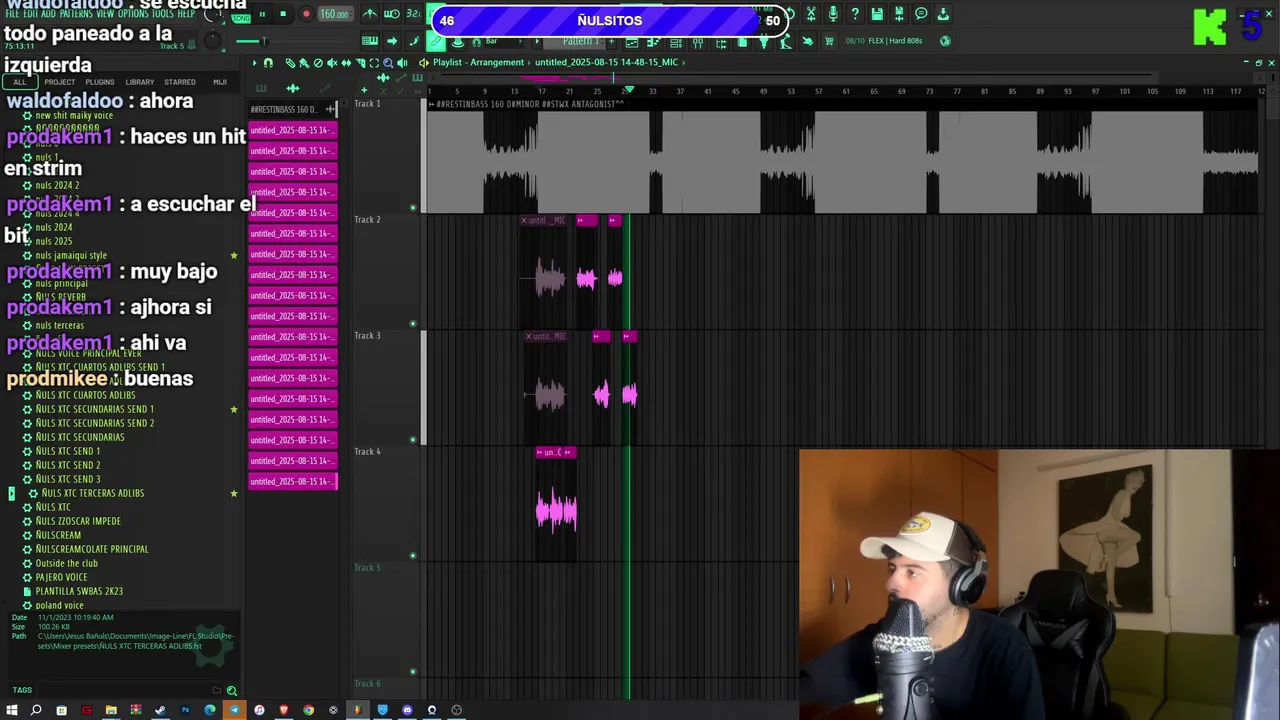Open Google Chrome from the taskbar

(308, 710)
